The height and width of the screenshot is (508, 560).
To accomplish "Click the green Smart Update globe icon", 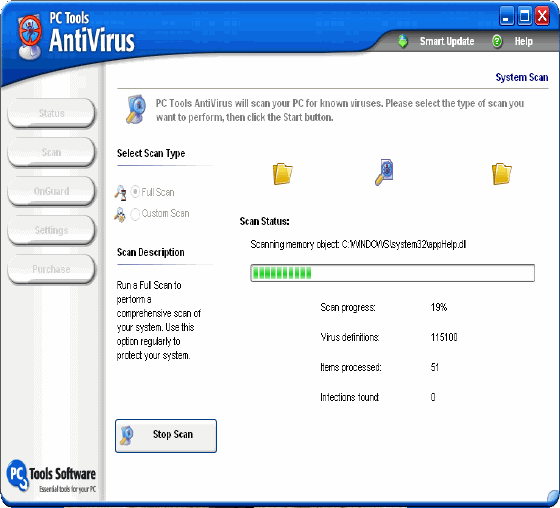I will click(402, 41).
